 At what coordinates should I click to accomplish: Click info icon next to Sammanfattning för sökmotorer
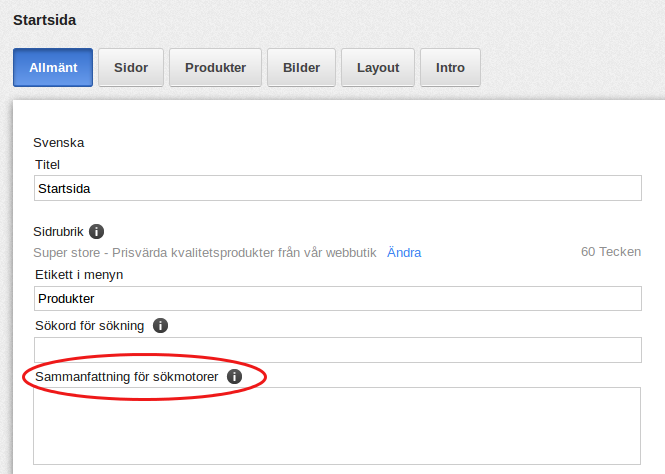[235, 376]
